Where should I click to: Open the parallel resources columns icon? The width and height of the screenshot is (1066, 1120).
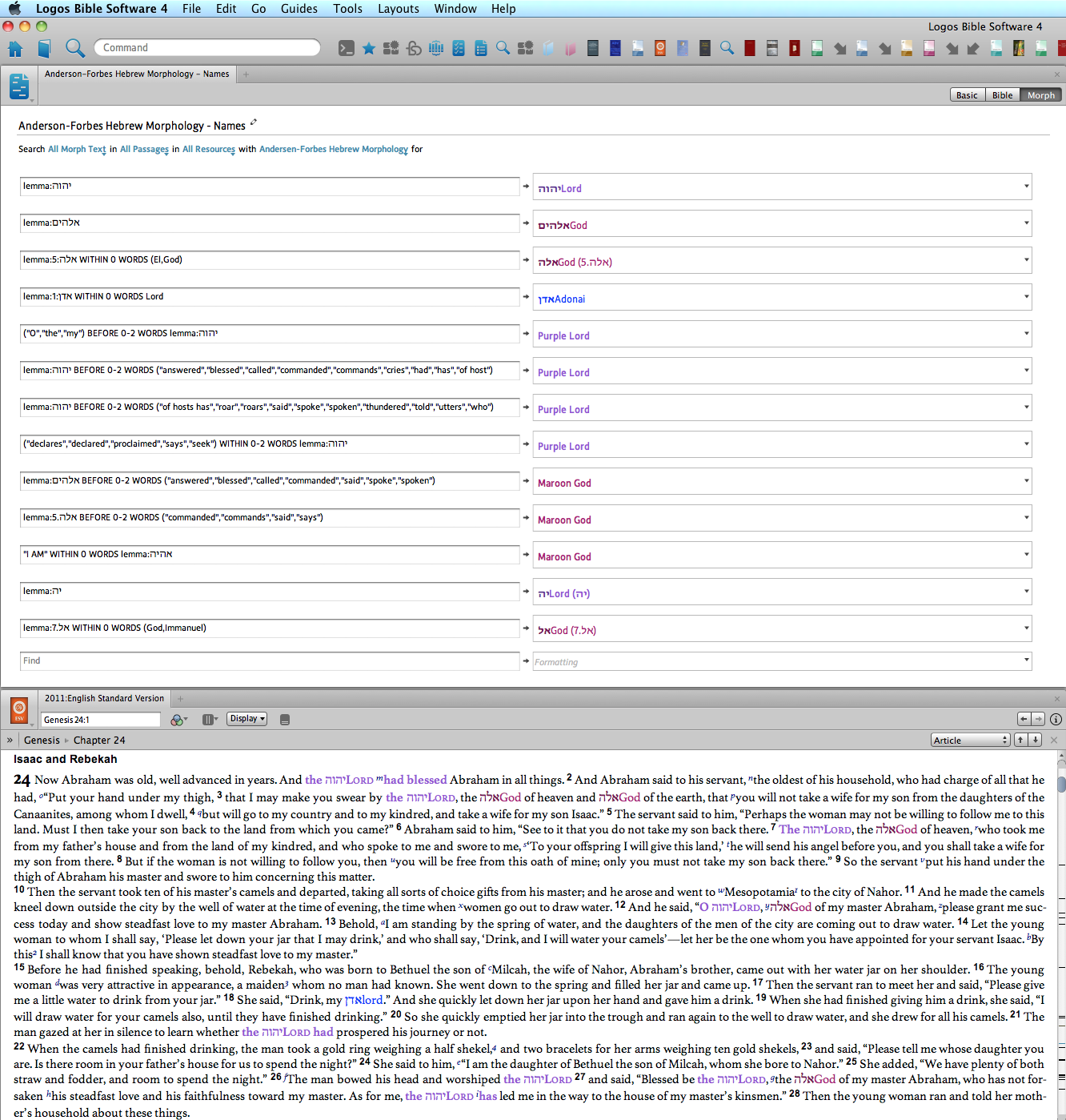210,720
